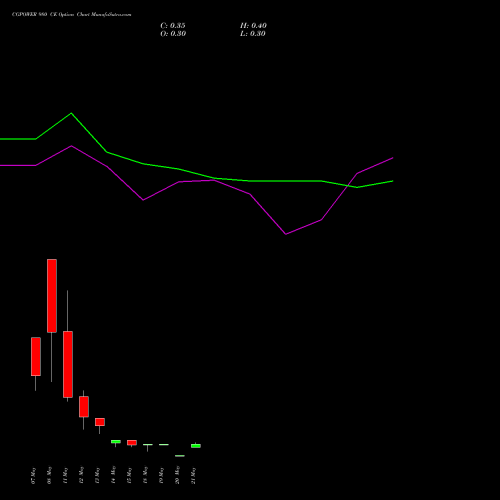The height and width of the screenshot is (500, 500).
Task: Click the green candlestick for 21 May
Action: (x=196, y=446)
